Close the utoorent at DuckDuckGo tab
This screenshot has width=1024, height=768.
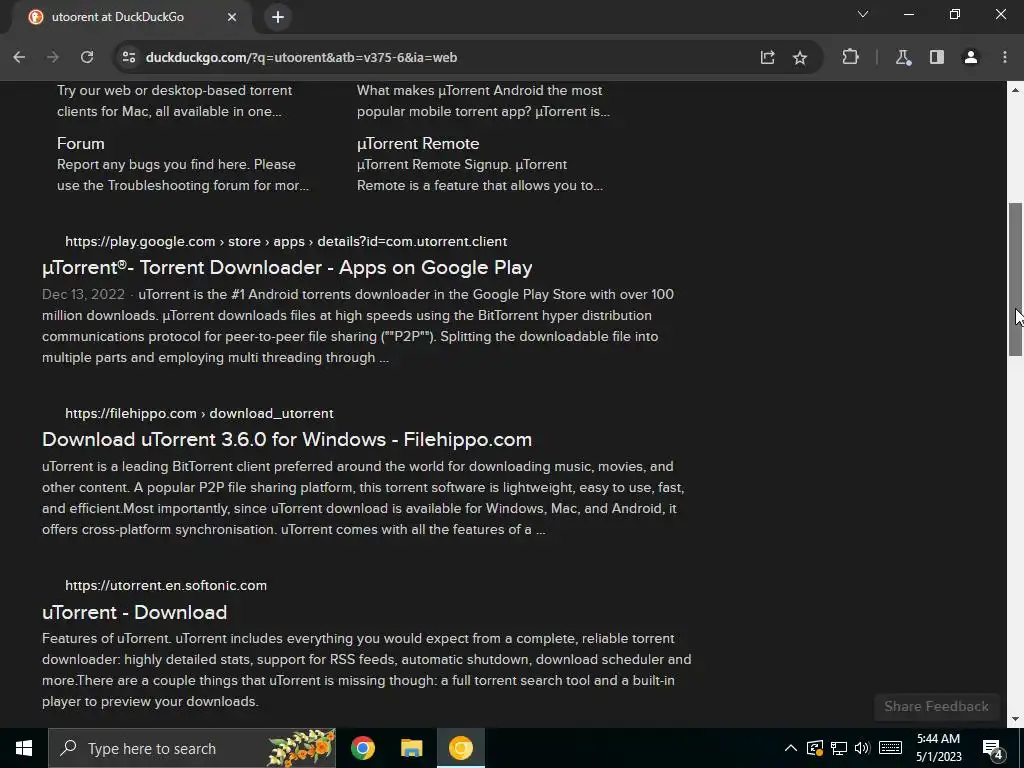(232, 17)
